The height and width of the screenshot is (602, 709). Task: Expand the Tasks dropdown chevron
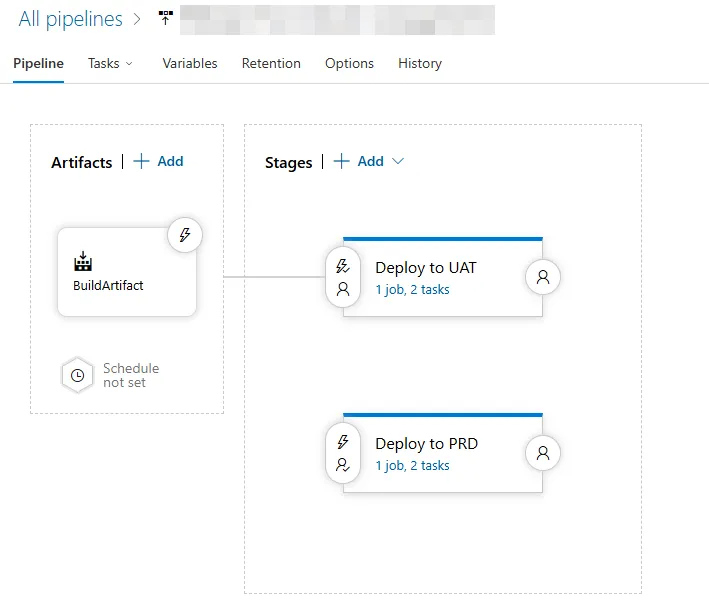(129, 64)
